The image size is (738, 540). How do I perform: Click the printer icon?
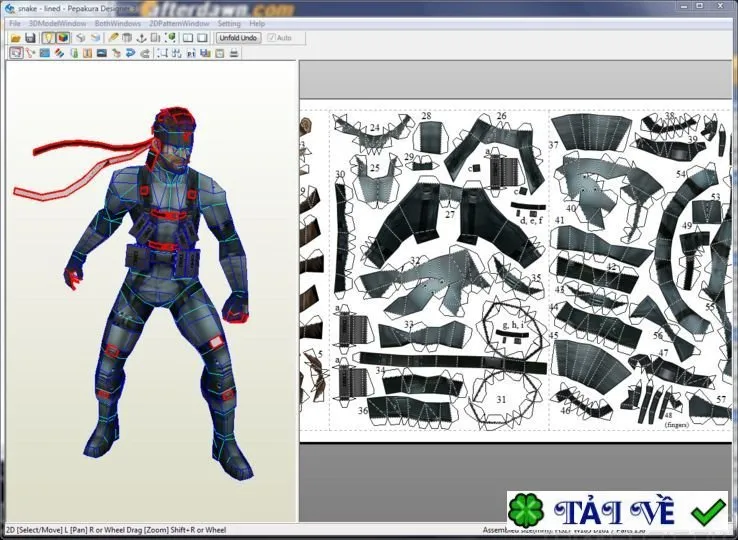234,53
